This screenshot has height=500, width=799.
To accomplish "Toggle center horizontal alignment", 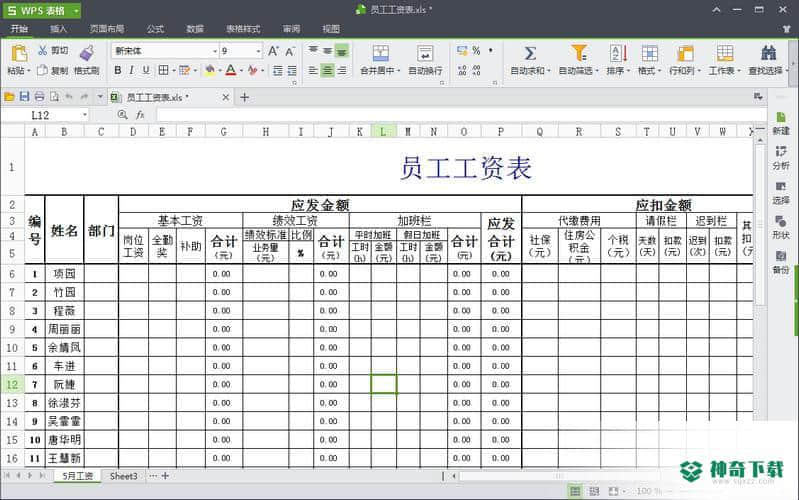I will [328, 70].
